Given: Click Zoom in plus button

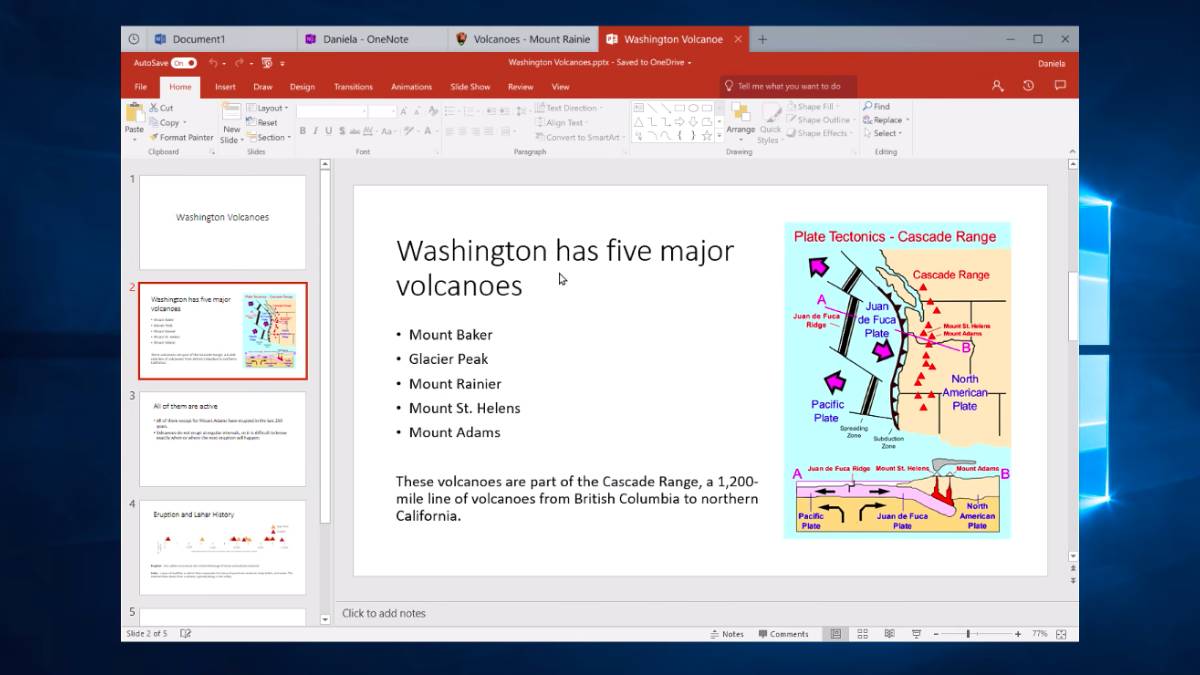Looking at the screenshot, I should coord(1018,634).
